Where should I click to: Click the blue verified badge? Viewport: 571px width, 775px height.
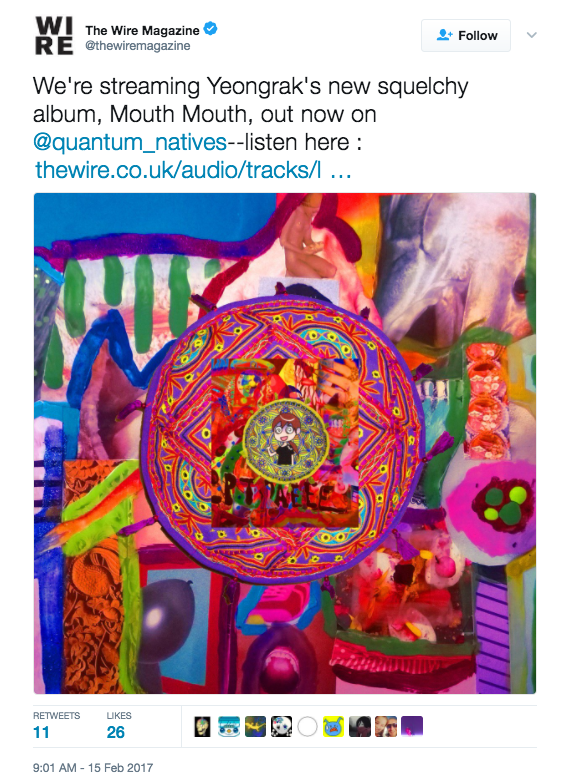[x=211, y=29]
